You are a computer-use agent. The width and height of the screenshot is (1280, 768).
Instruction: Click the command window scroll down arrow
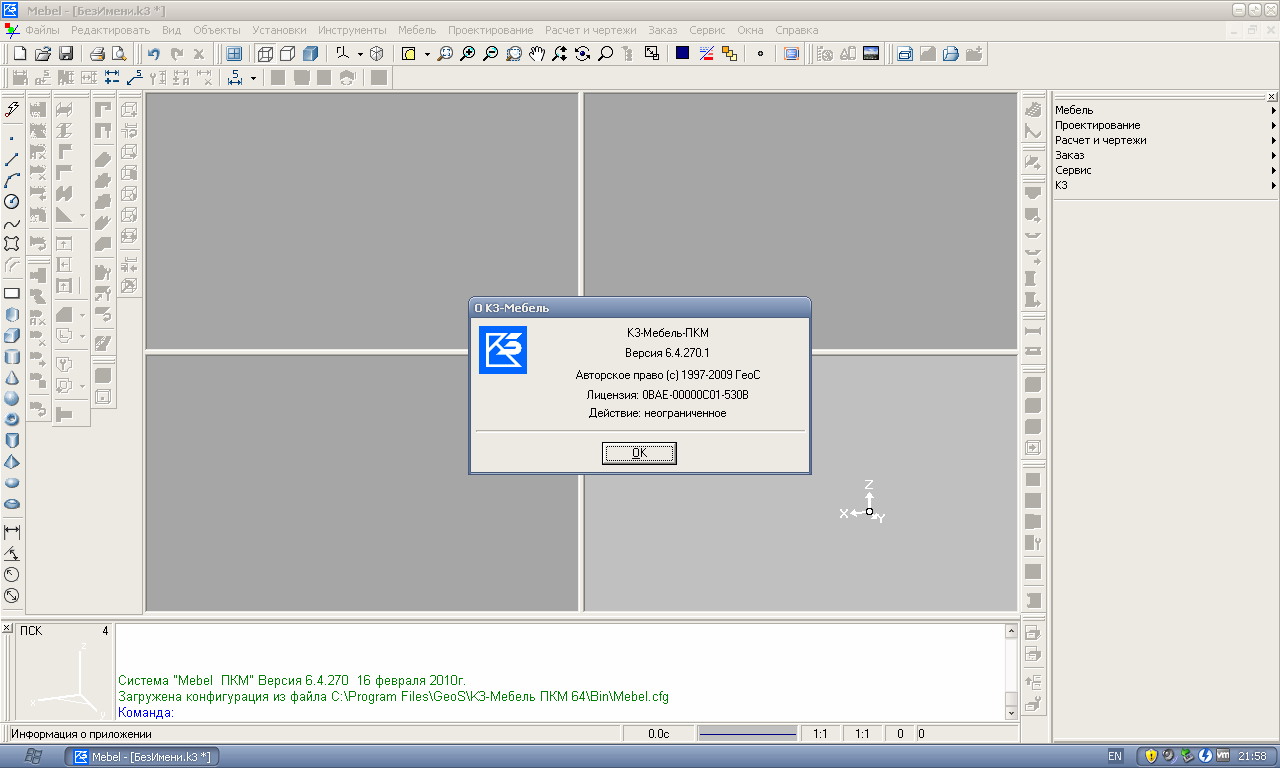click(1011, 712)
